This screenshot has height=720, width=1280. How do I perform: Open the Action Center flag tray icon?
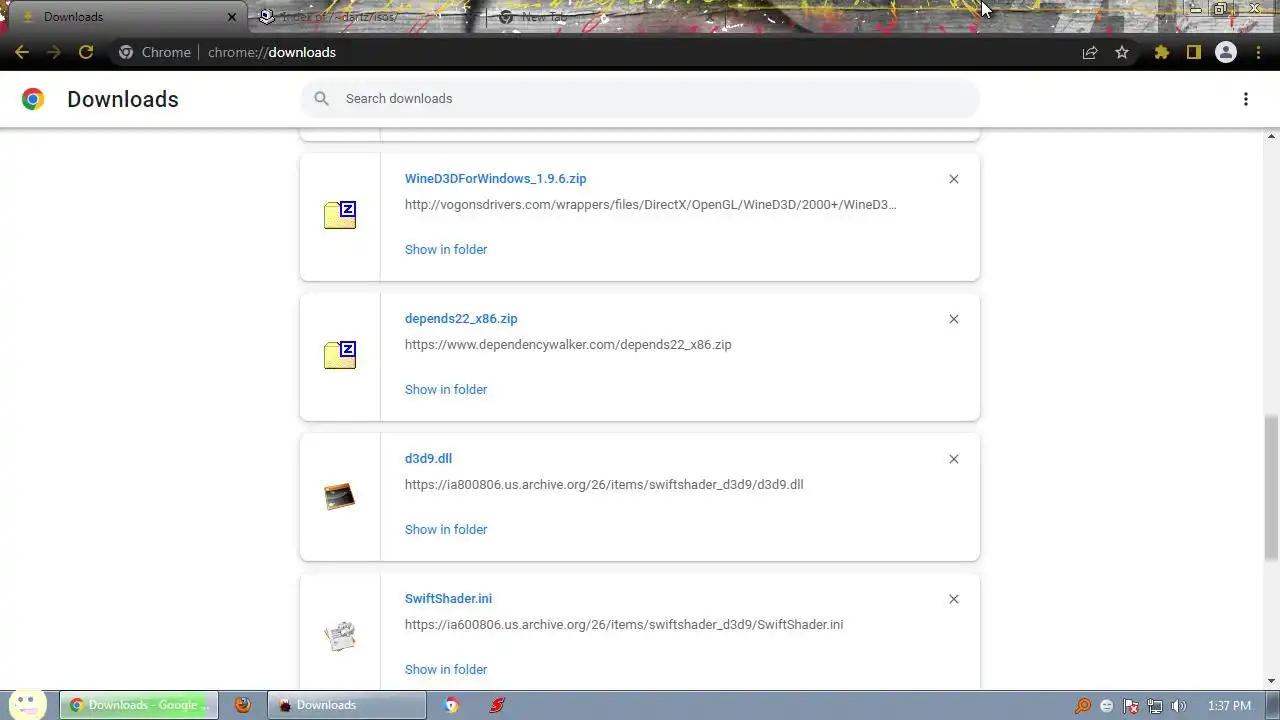click(x=1131, y=706)
